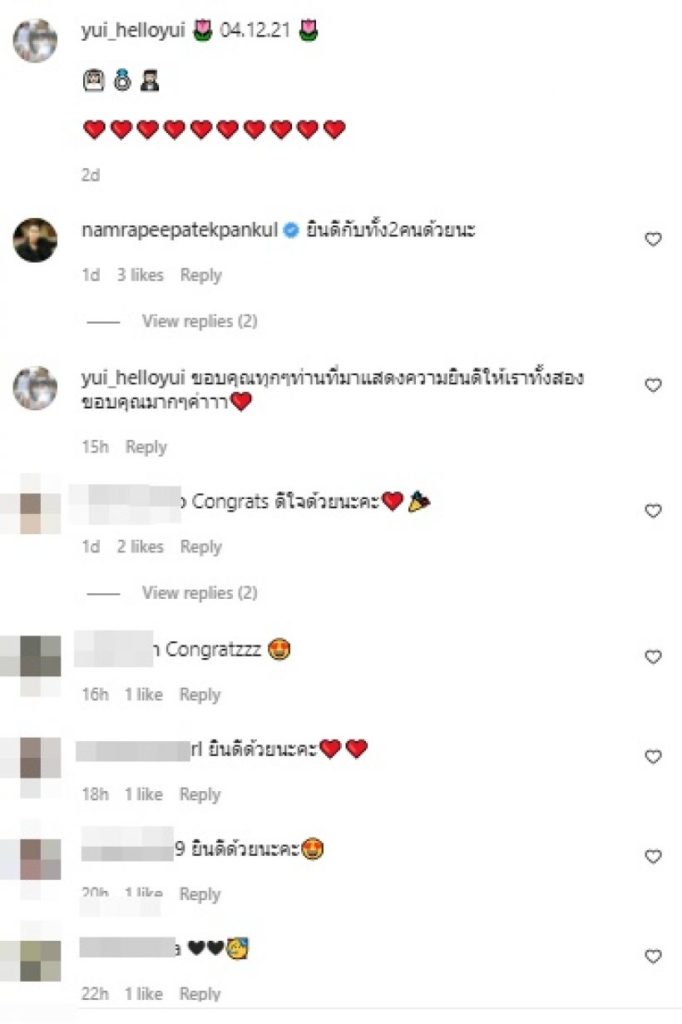Reply to the 'Congratzzz' comment
Screen dimensions: 682x1024
click(x=200, y=694)
